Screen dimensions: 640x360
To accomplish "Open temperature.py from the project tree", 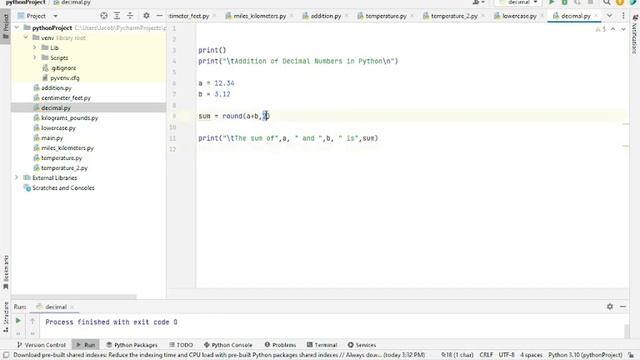I will tap(58, 158).
